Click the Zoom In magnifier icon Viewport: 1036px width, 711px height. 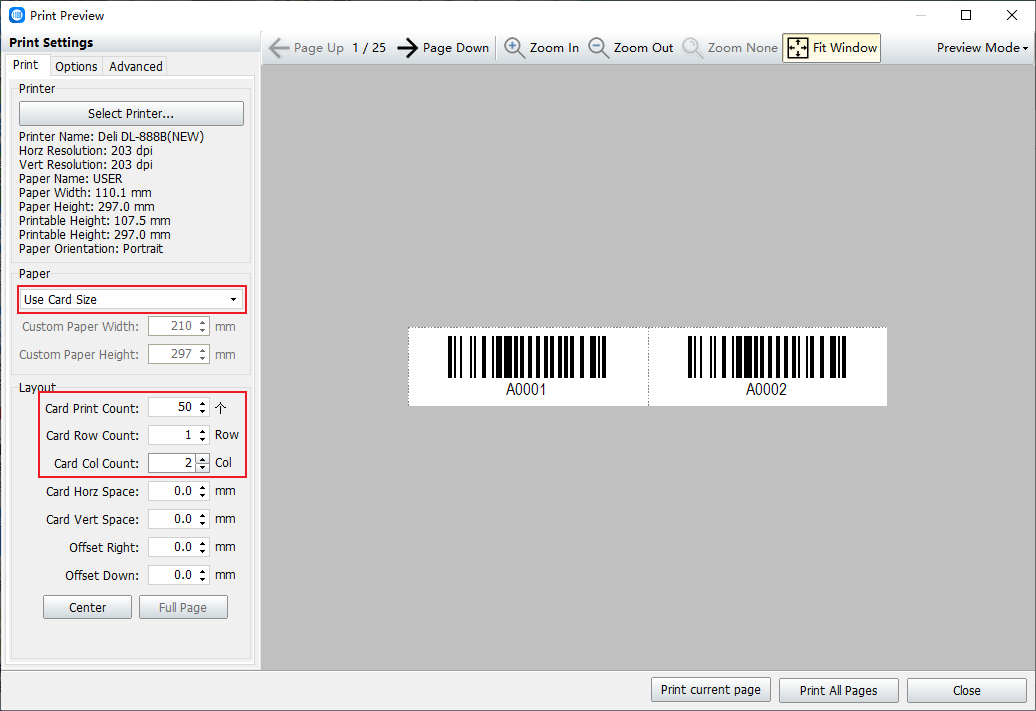pyautogui.click(x=514, y=48)
